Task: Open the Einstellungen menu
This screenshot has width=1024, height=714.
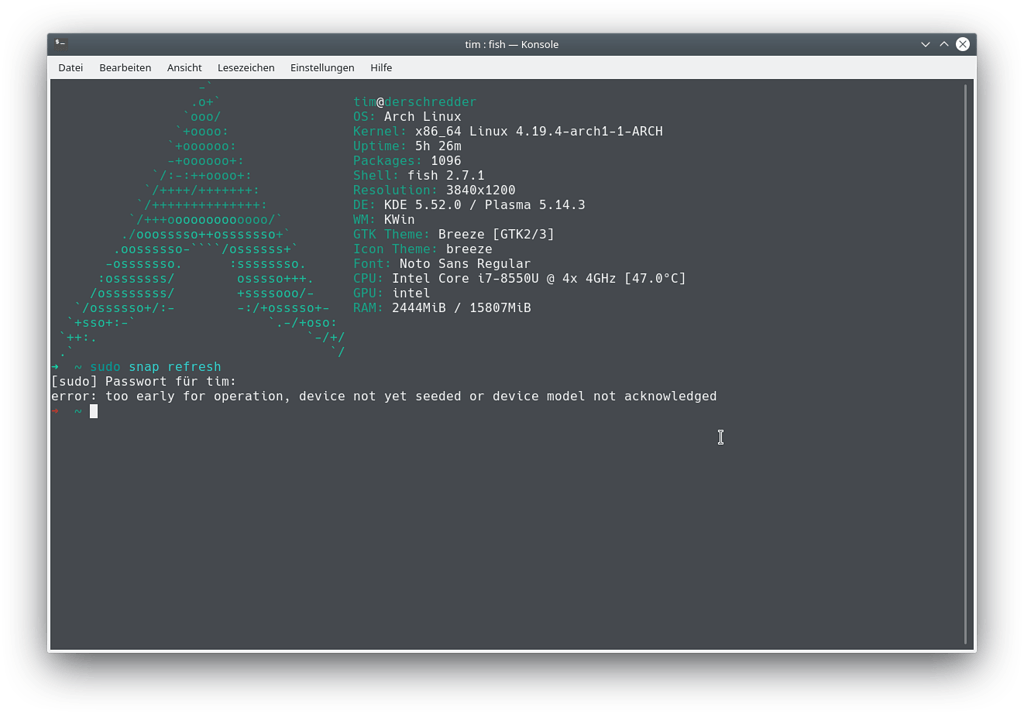Action: [322, 68]
